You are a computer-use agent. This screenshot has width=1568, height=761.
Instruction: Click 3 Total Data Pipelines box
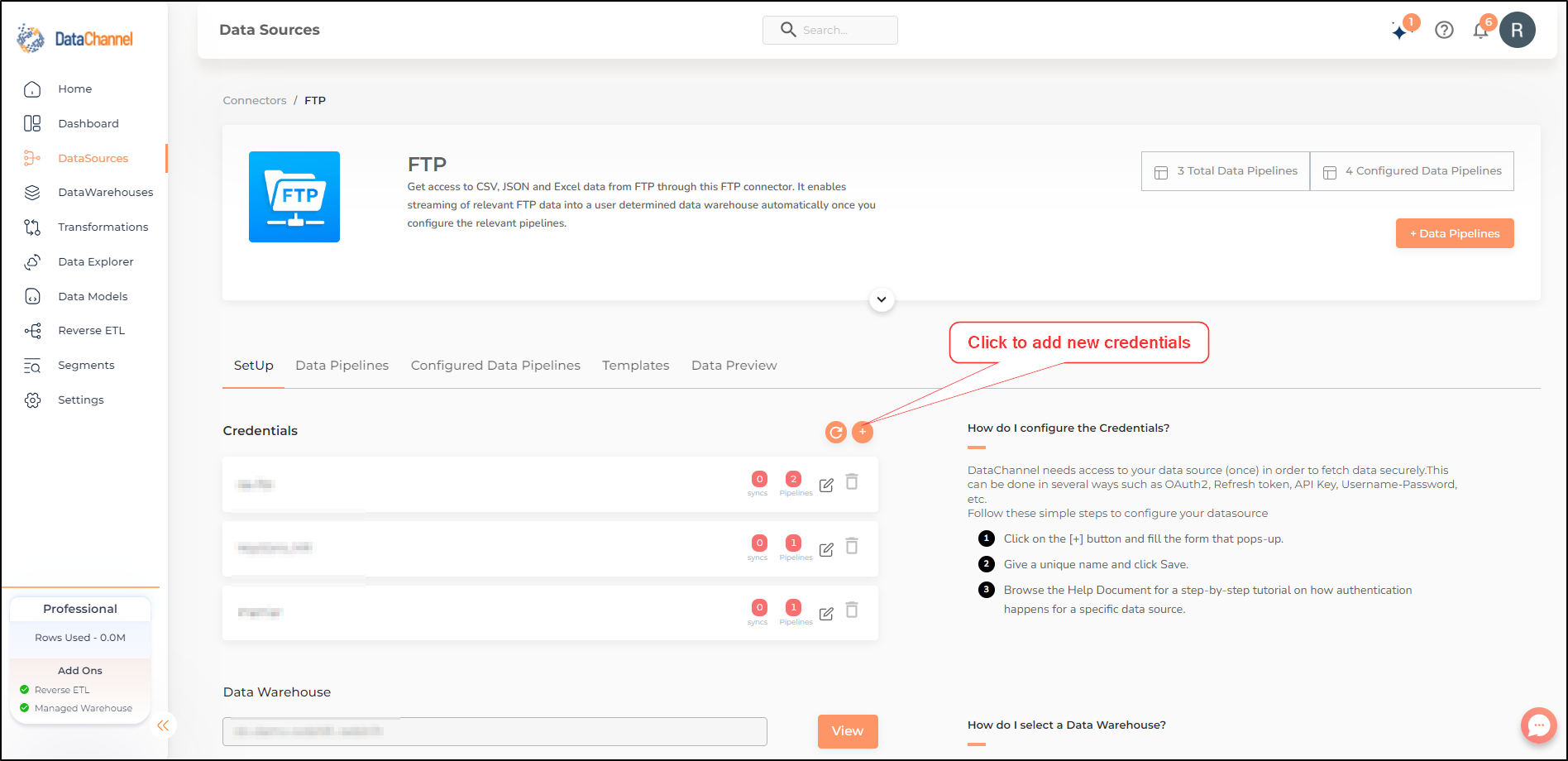pos(1226,171)
